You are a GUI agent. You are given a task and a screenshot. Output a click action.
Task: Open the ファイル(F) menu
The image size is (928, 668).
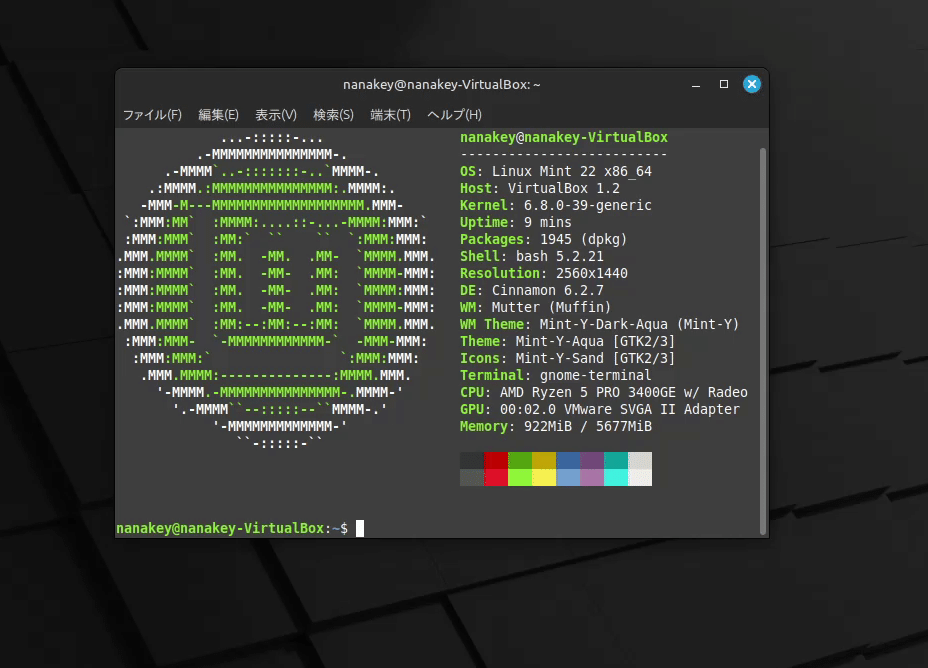click(x=152, y=115)
